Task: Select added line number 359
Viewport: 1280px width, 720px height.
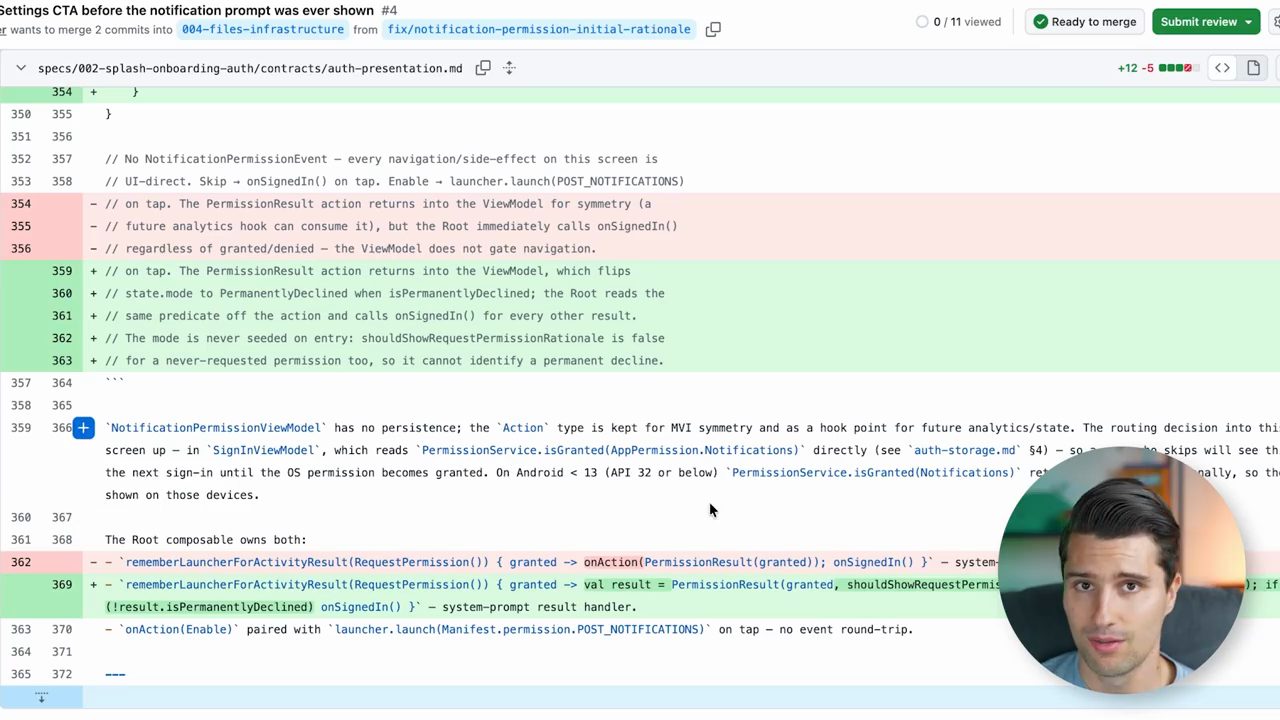Action: point(62,271)
